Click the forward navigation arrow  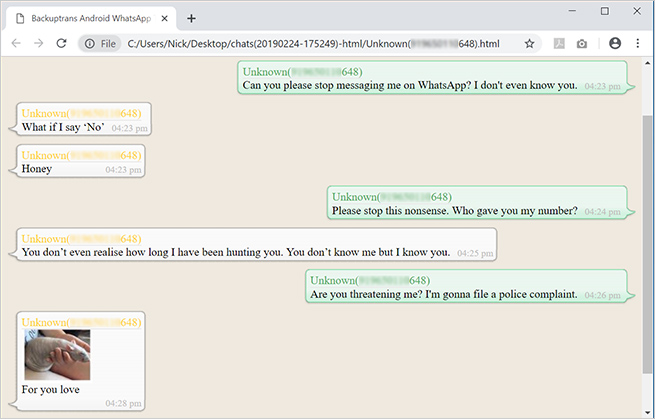[38, 44]
